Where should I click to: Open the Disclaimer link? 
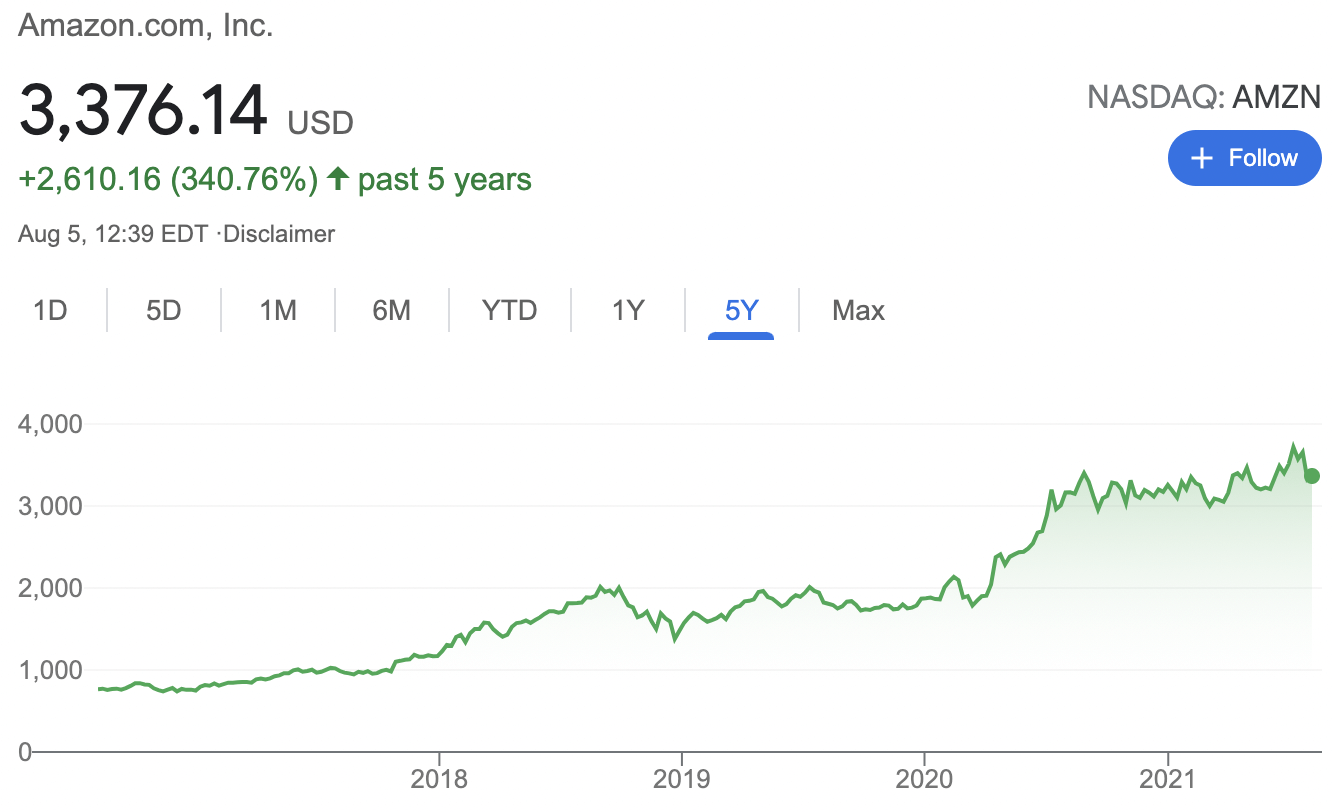point(279,234)
